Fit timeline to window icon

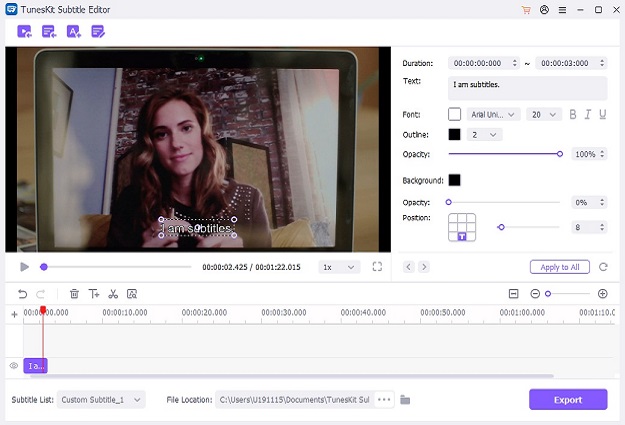pyautogui.click(x=514, y=294)
